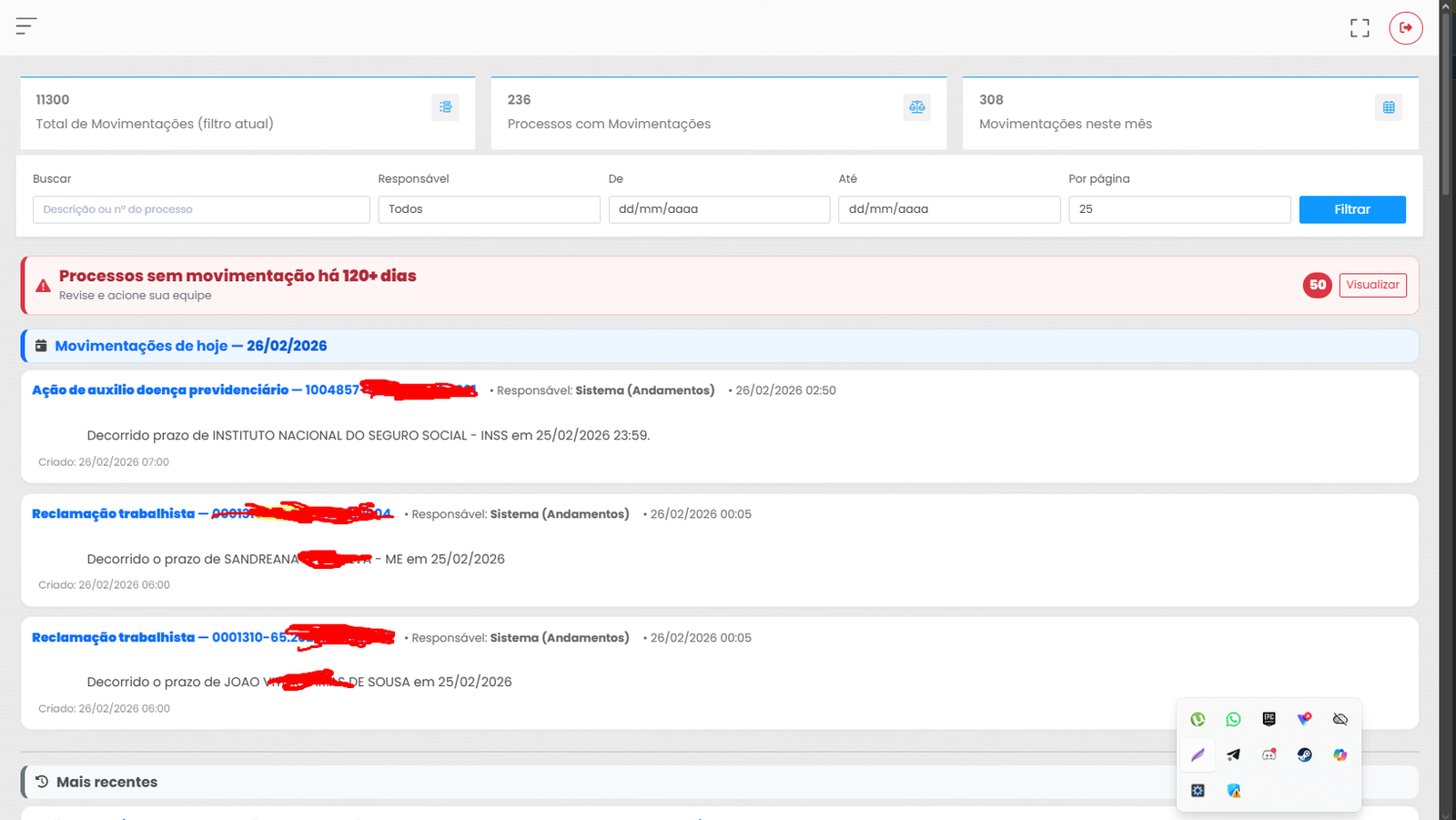Click the red 50 count badge
Image resolution: width=1456 pixels, height=820 pixels.
pos(1317,285)
